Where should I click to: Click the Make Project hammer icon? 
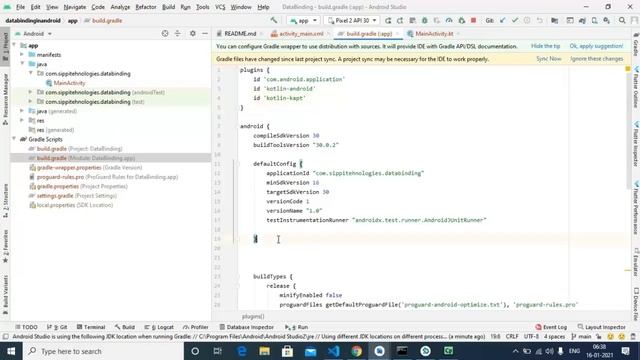pyautogui.click(x=274, y=20)
